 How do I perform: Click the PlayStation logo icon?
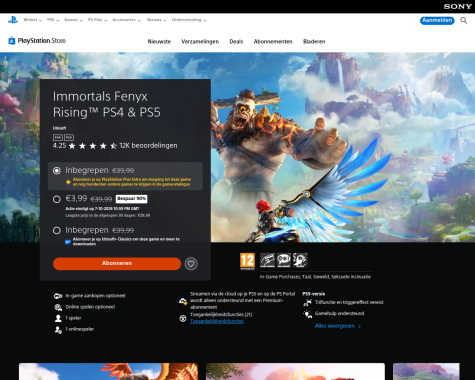pos(13,20)
